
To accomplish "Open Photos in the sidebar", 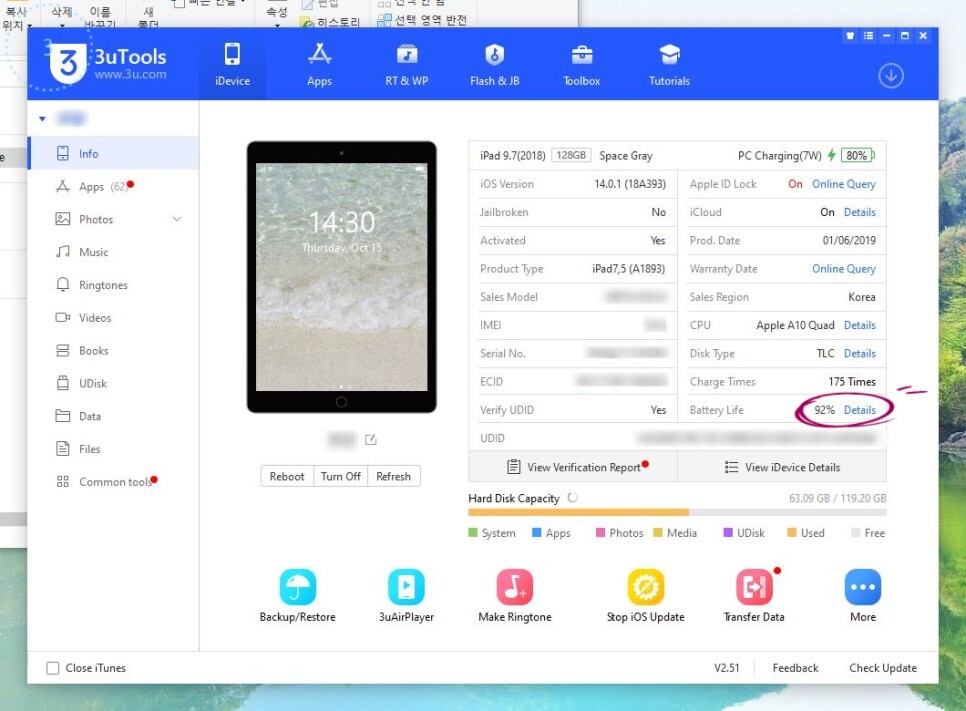I will (x=114, y=219).
